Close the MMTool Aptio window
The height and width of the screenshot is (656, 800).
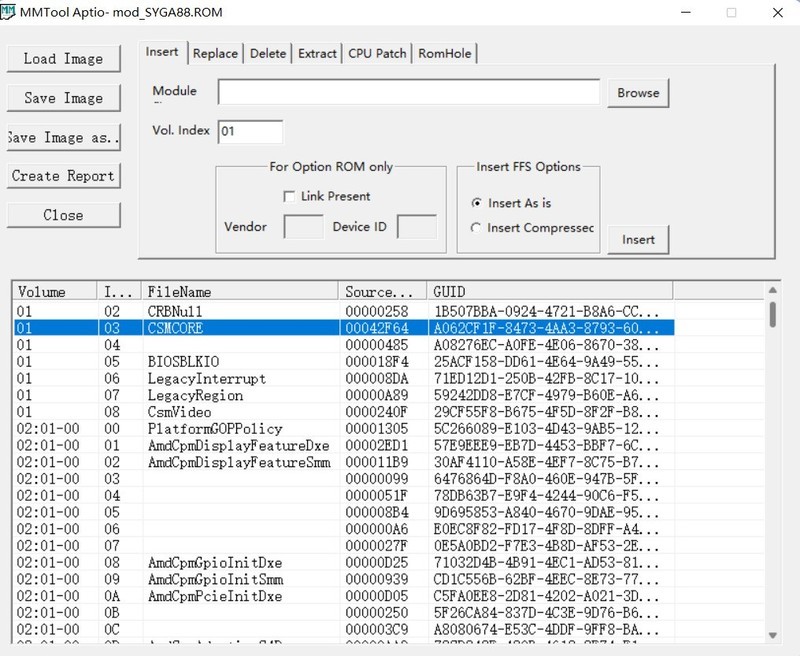(x=778, y=12)
